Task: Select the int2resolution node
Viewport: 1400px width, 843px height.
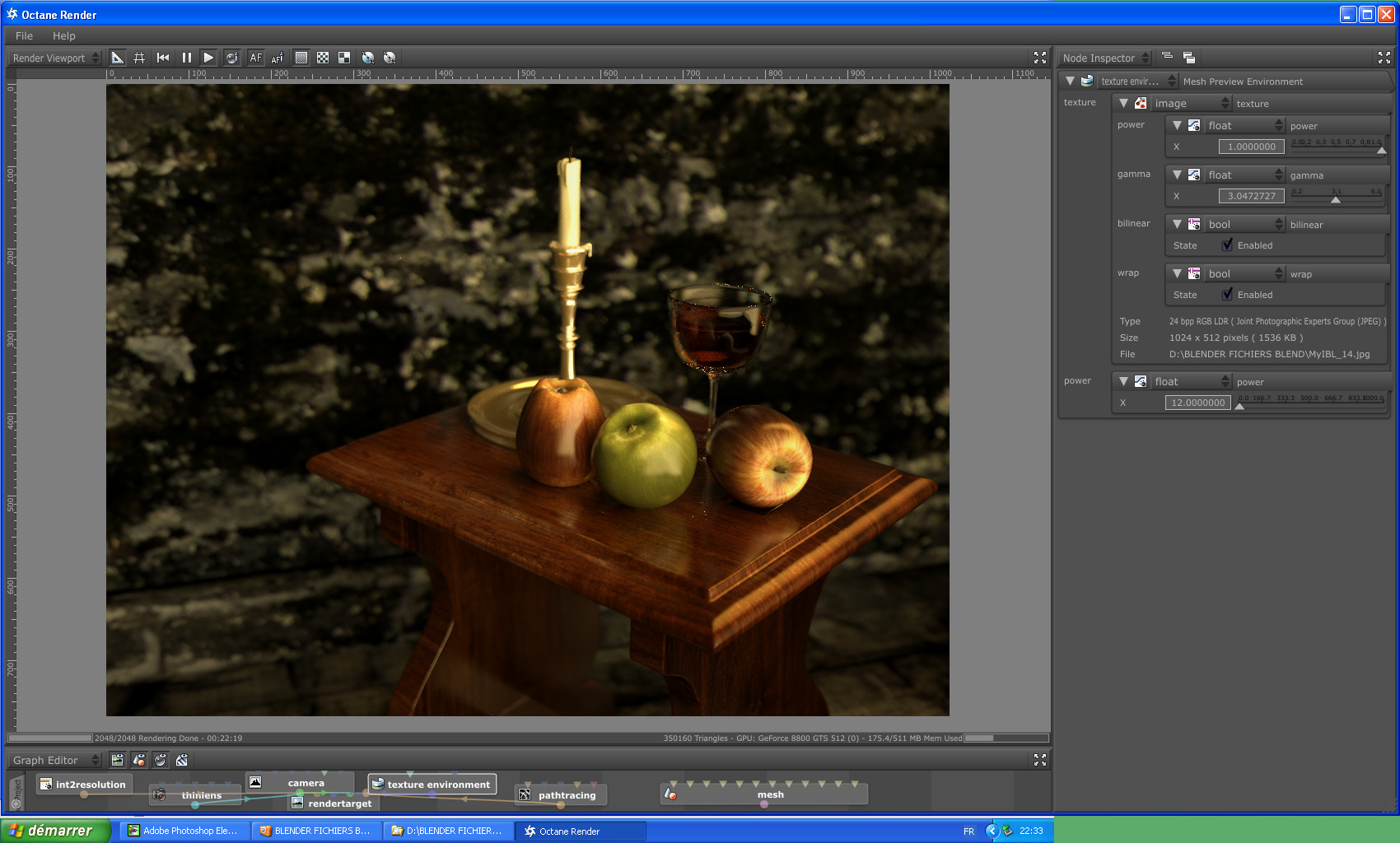Action: point(83,785)
